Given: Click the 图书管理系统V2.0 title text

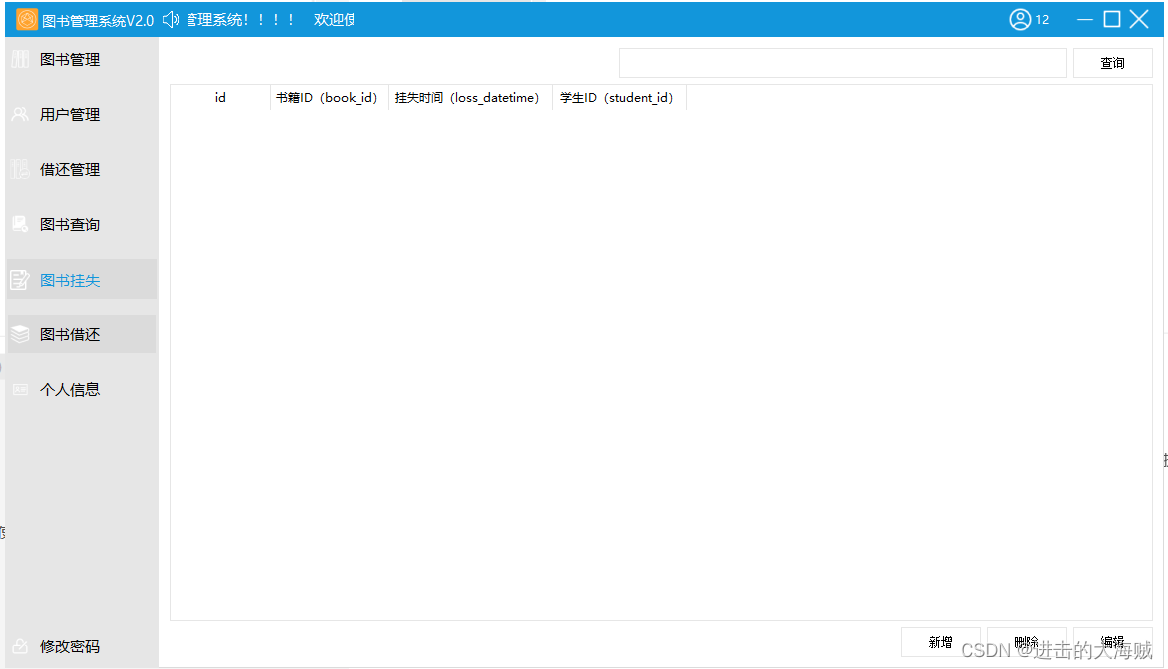Looking at the screenshot, I should [98, 21].
